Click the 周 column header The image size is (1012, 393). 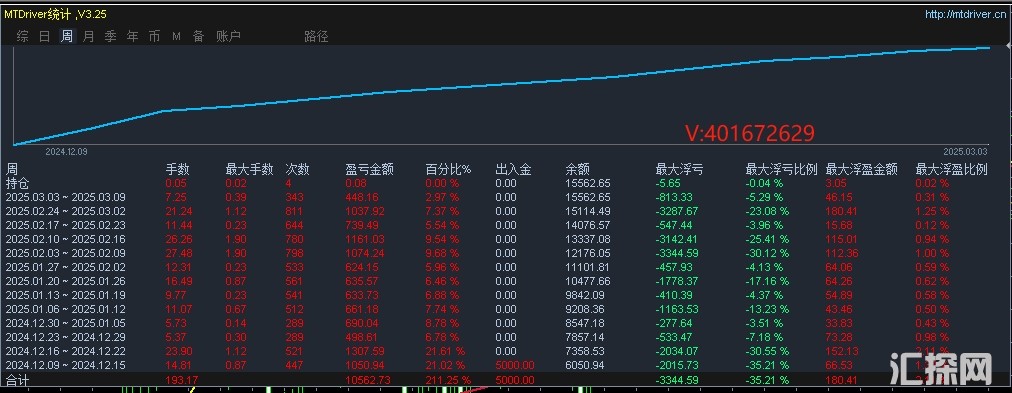(x=12, y=170)
